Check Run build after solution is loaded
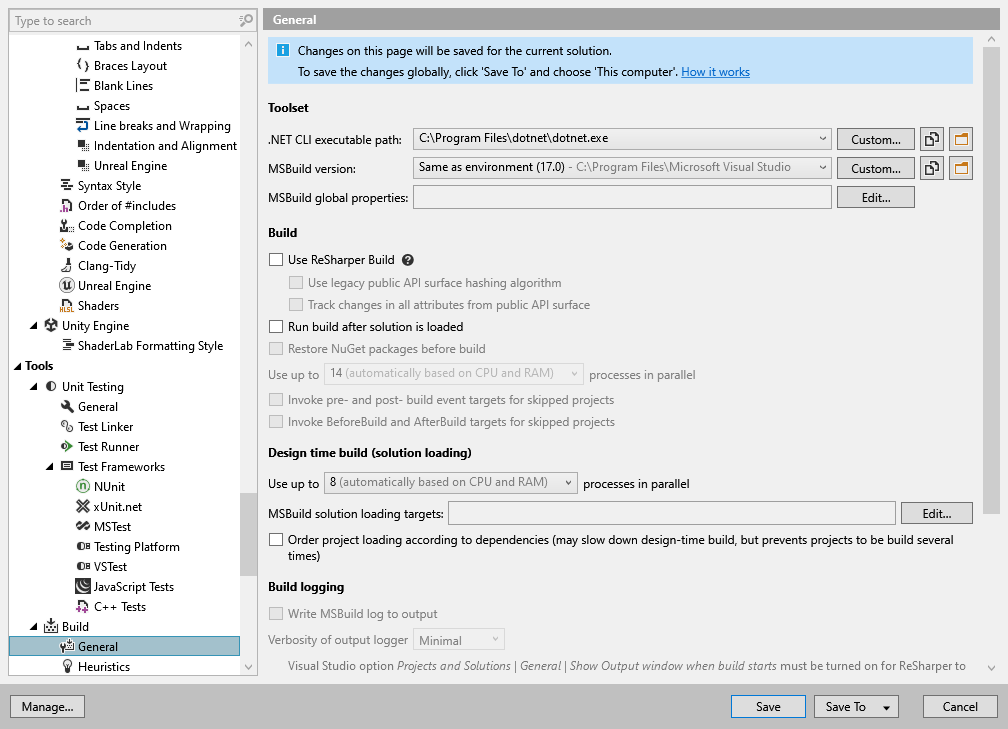The width and height of the screenshot is (1008, 729). [x=274, y=326]
